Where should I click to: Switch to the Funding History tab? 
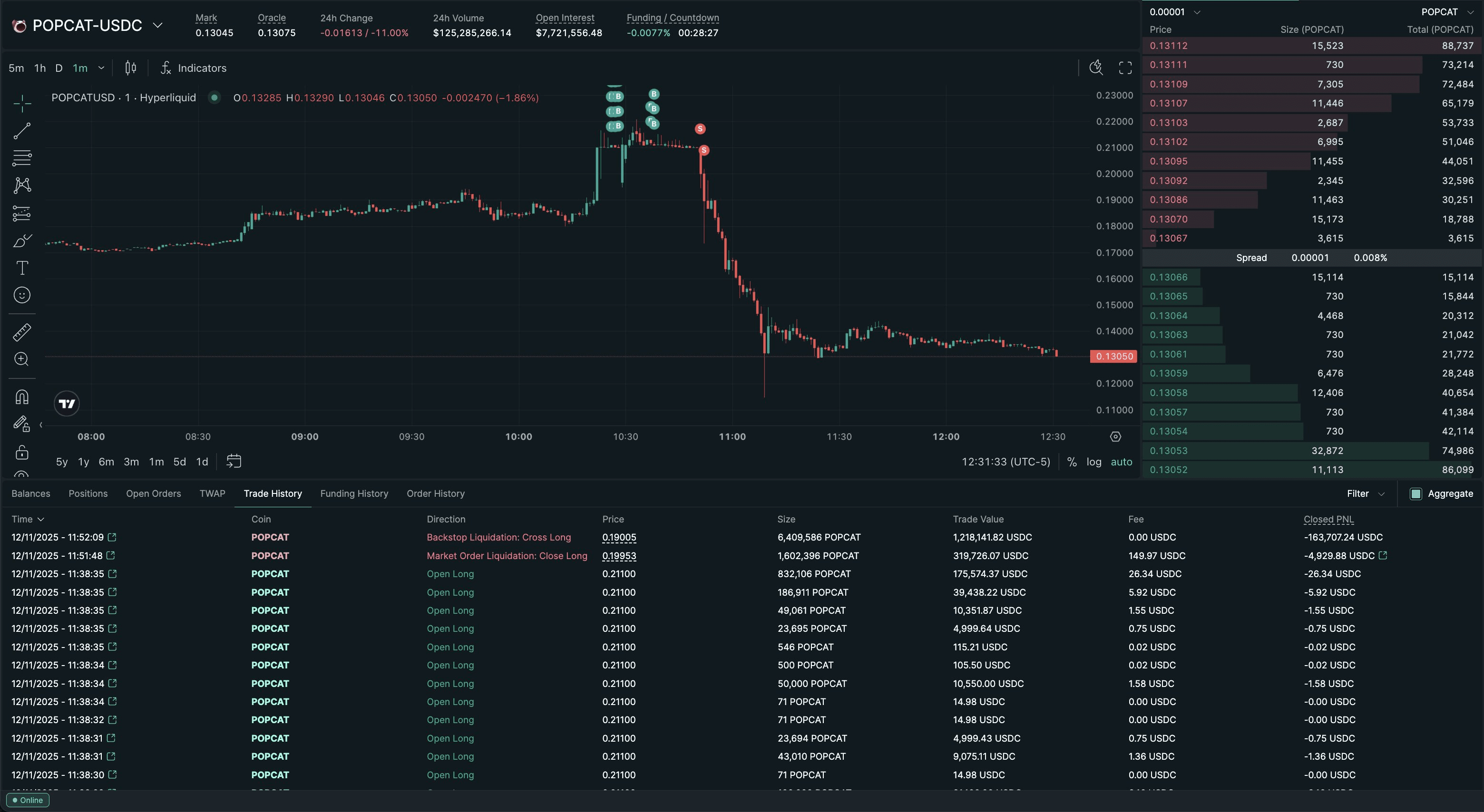click(x=354, y=493)
